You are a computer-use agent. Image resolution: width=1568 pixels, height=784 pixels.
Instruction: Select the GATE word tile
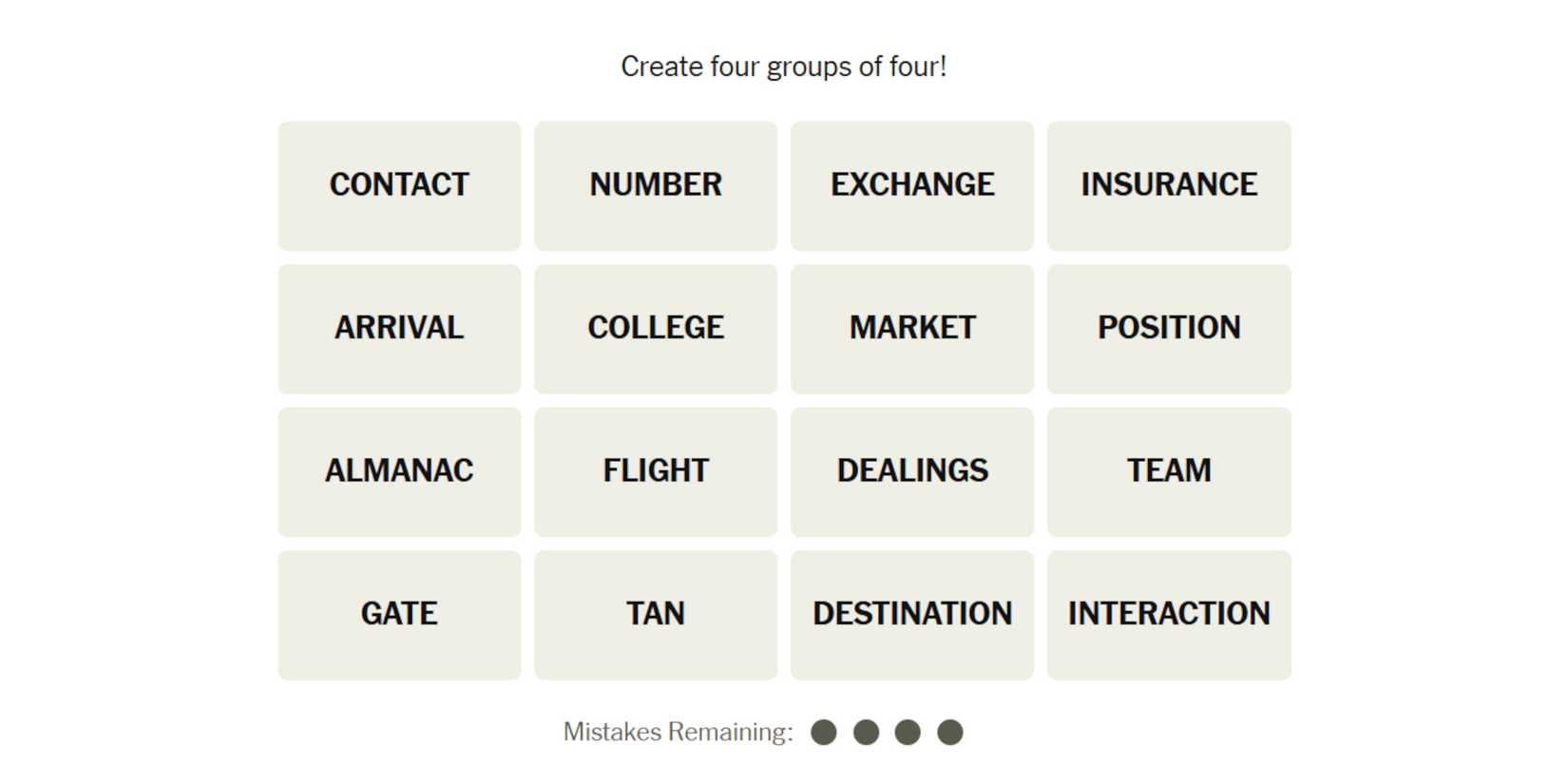(399, 615)
